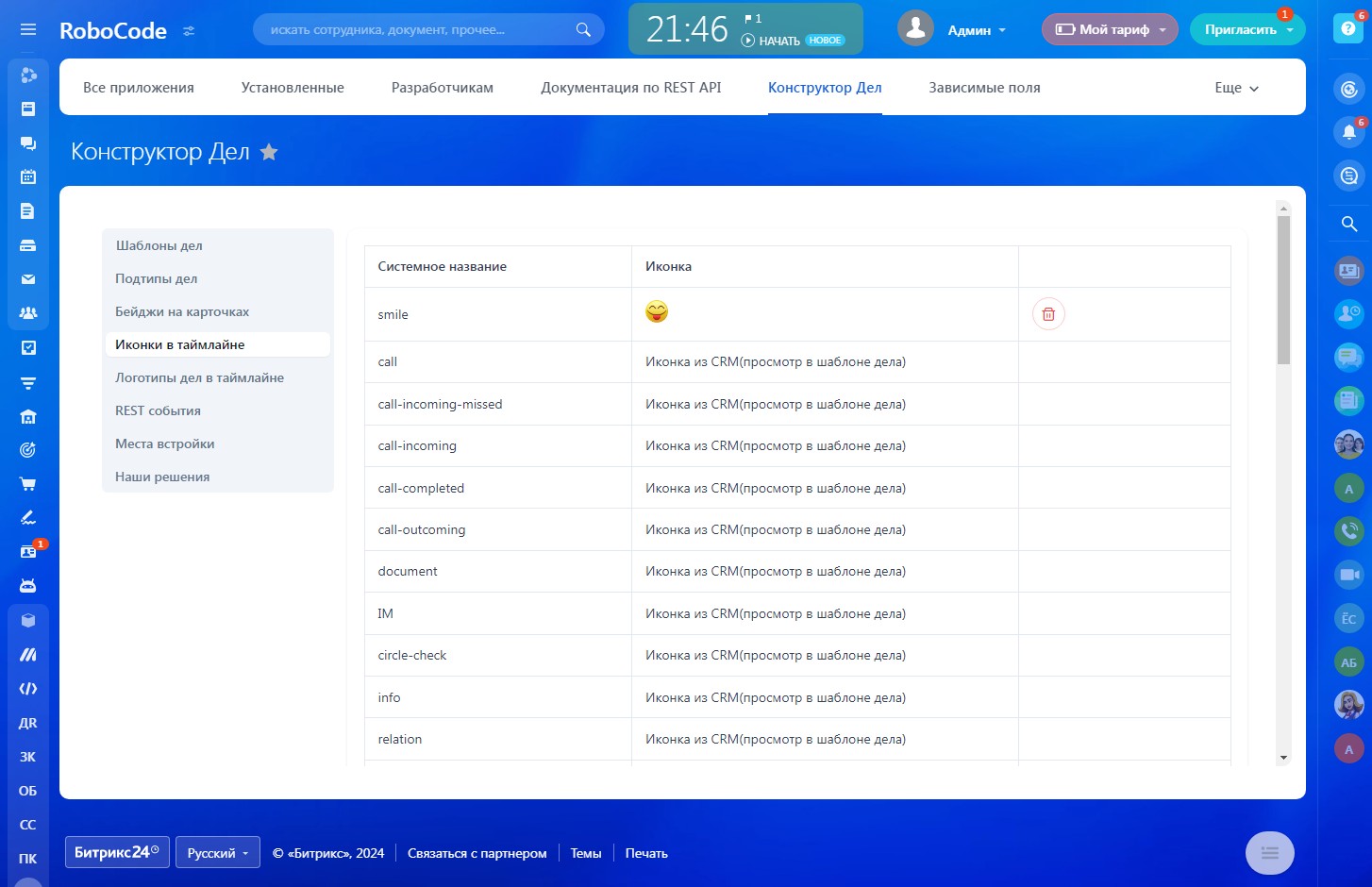Image resolution: width=1372 pixels, height=887 pixels.
Task: Click the Связаться с партнером link
Action: pos(477,853)
